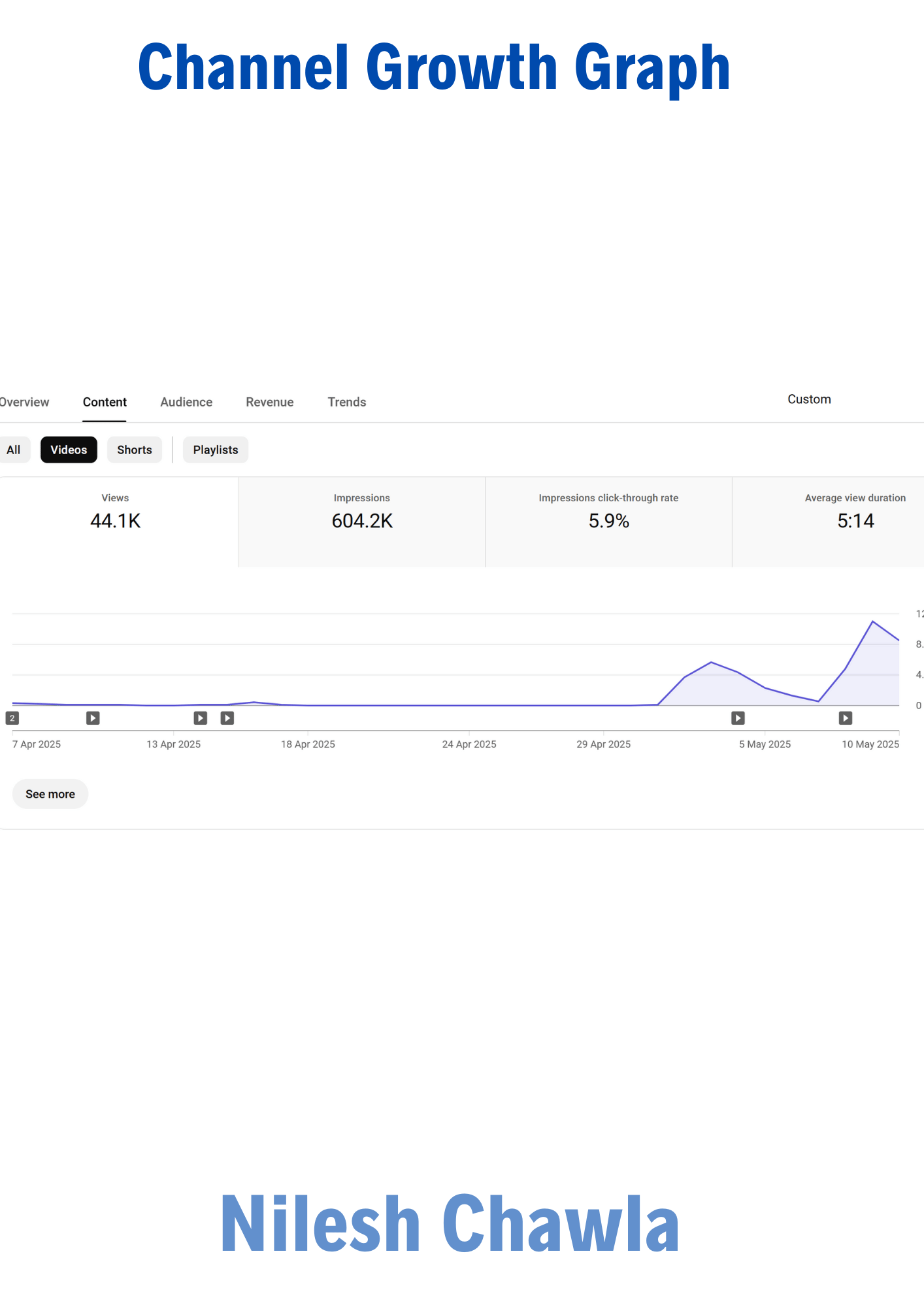Click first video marker right after 13 Apr
The height and width of the screenshot is (1307, 924).
[x=200, y=718]
